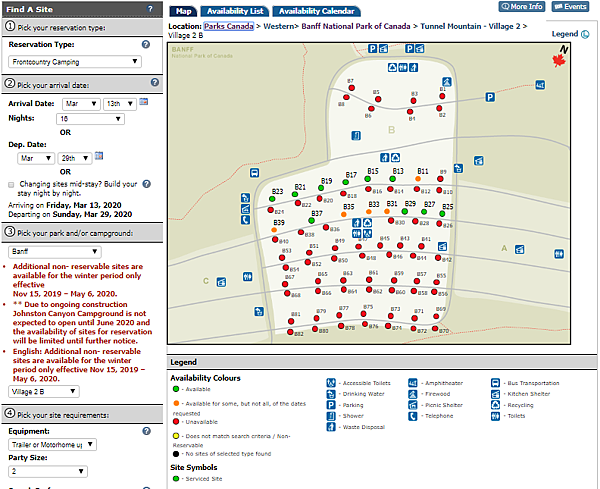Tick the changing sites mid-stay checkbox

pyautogui.click(x=11, y=185)
